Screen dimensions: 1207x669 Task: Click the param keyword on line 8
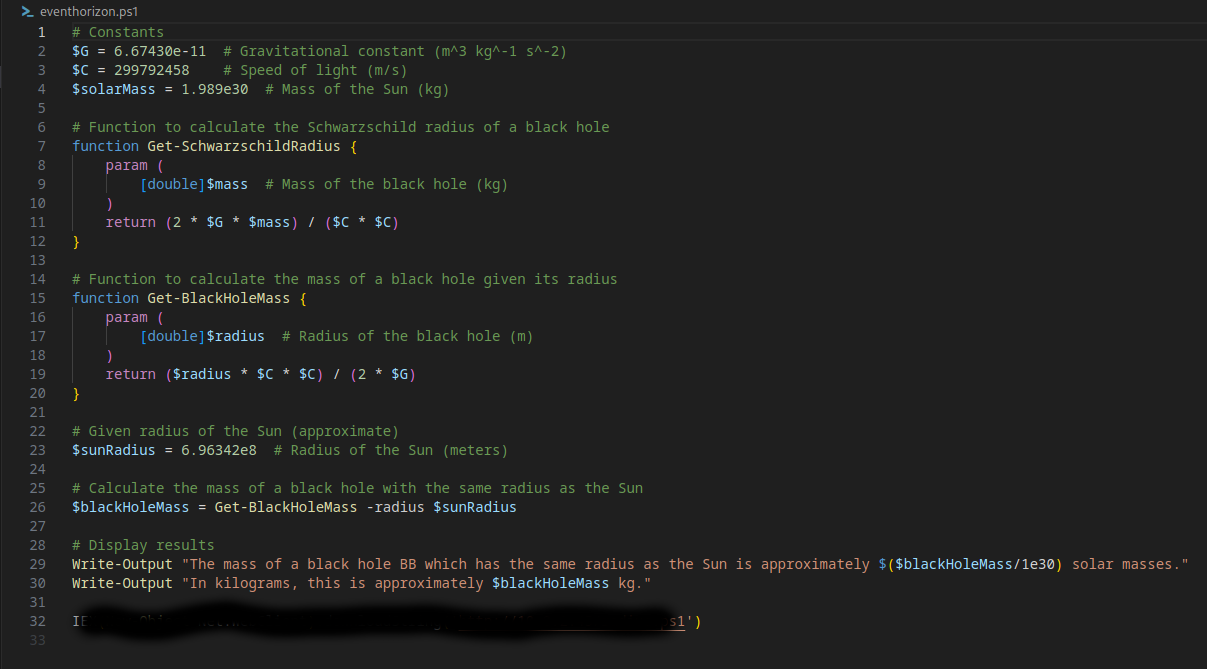pos(126,164)
